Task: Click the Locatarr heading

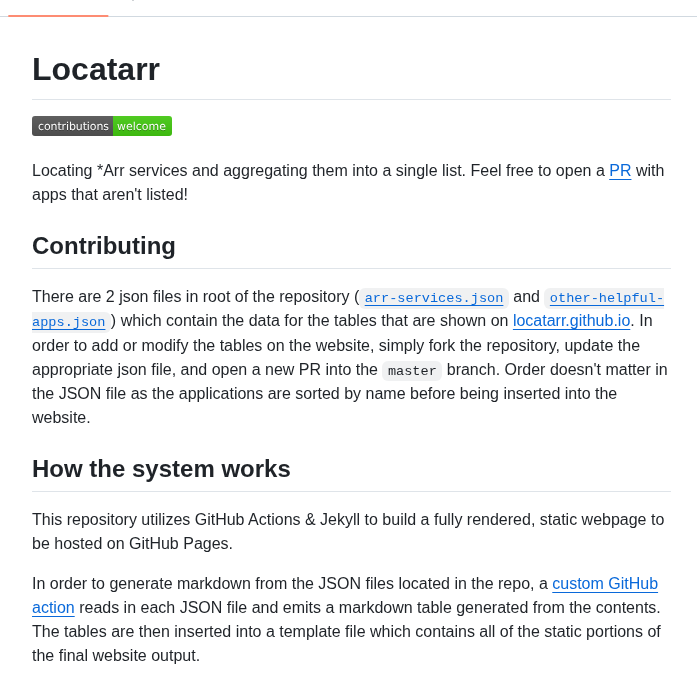Action: tap(96, 69)
